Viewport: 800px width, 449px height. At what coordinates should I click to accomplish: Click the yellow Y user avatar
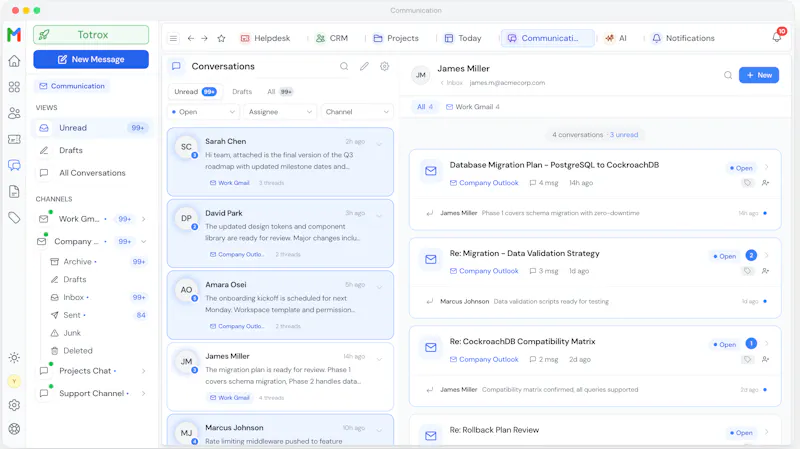[x=14, y=381]
